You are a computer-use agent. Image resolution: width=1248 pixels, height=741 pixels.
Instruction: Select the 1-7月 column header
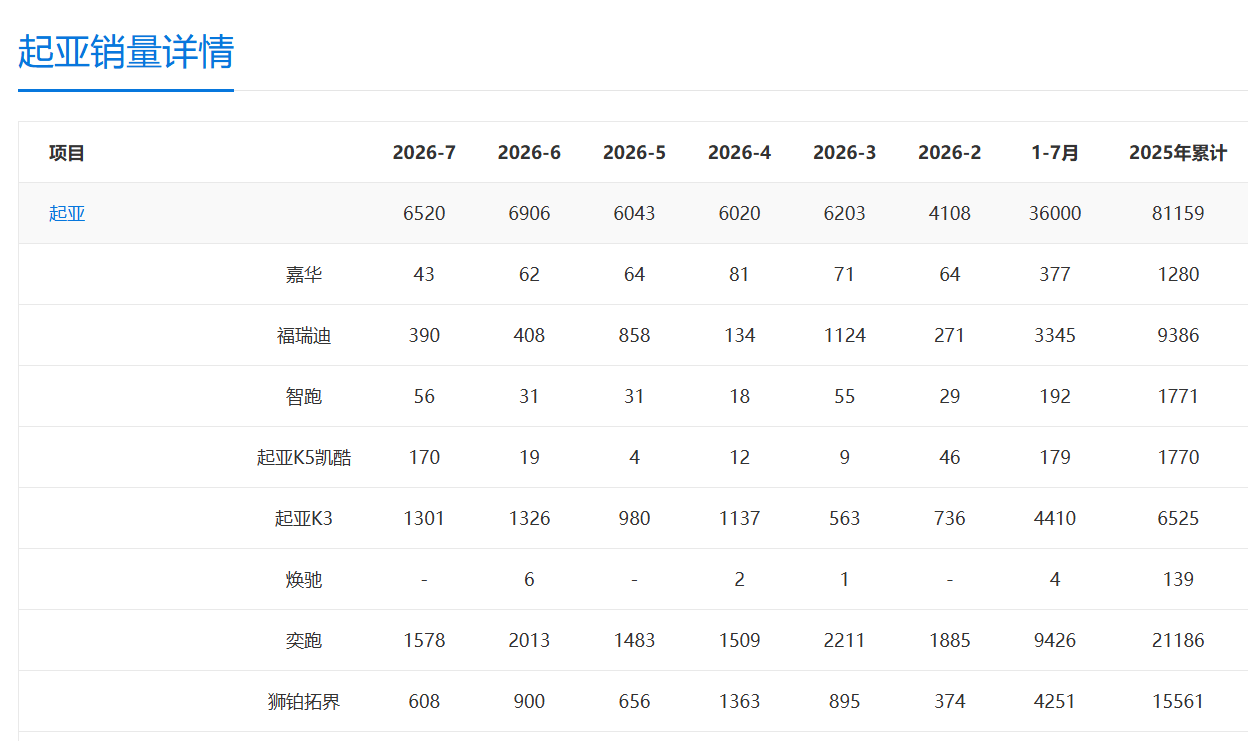point(1055,153)
